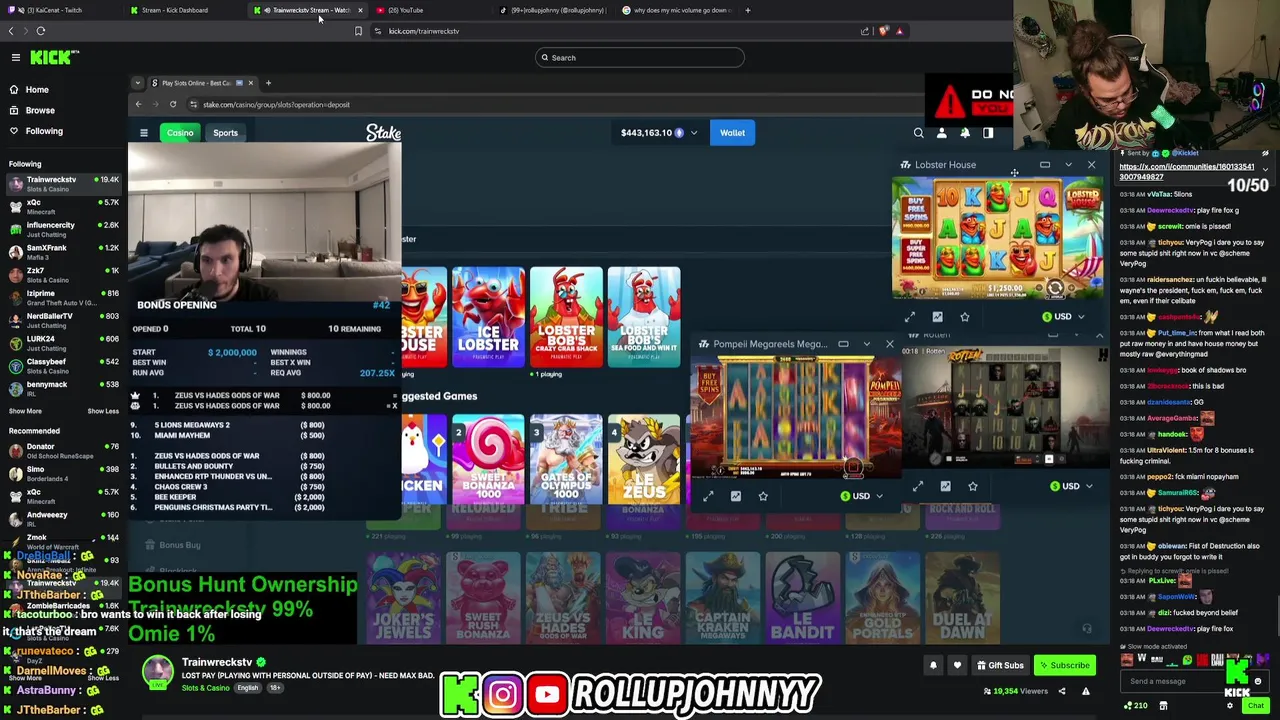This screenshot has width=1280, height=720.
Task: Select Ice Lobster game thumbnail
Action: coord(488,316)
